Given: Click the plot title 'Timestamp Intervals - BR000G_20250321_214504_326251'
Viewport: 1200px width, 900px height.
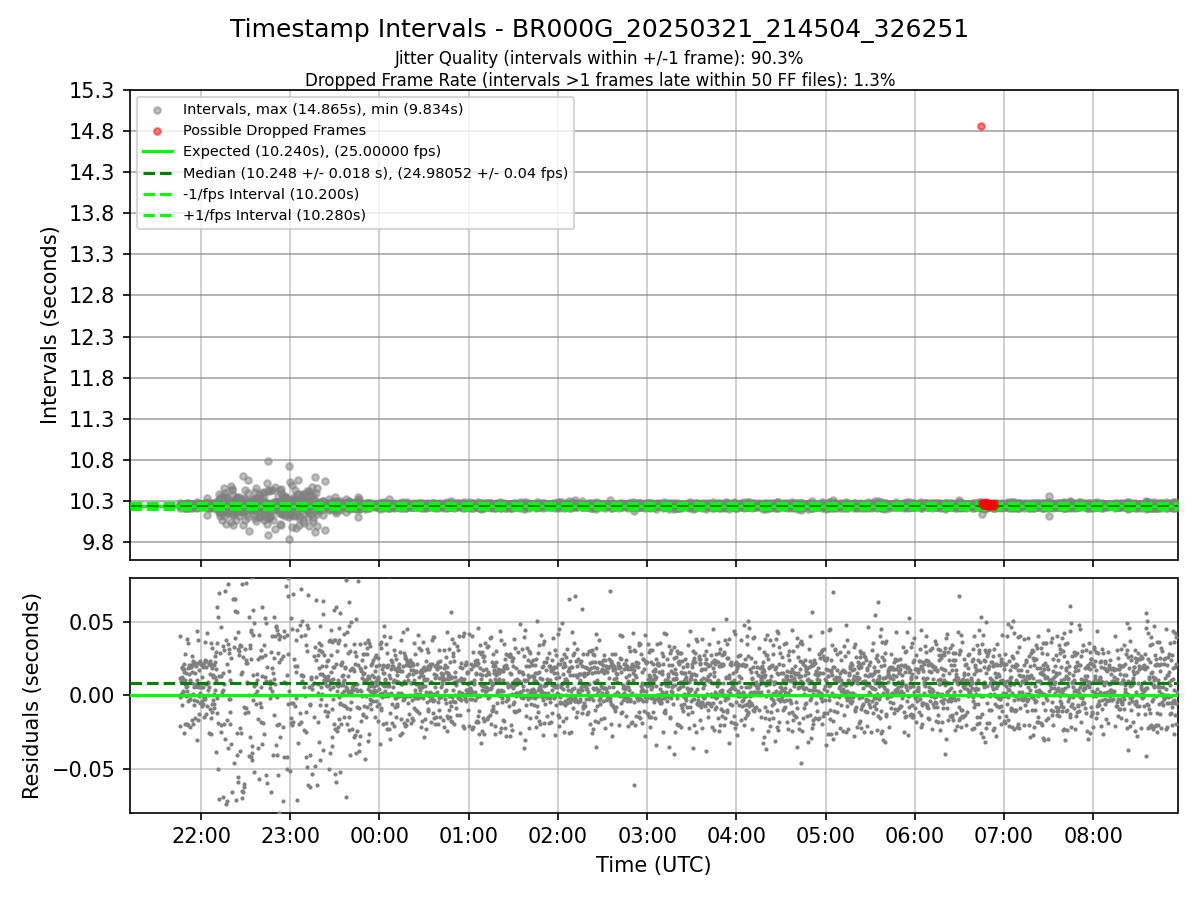Looking at the screenshot, I should click(599, 29).
